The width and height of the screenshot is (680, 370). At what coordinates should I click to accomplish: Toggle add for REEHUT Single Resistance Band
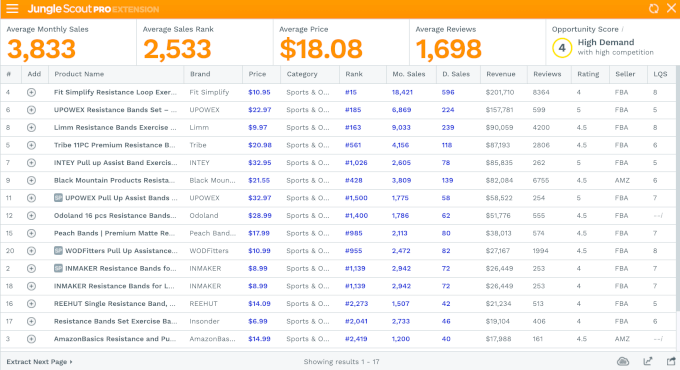pos(31,304)
